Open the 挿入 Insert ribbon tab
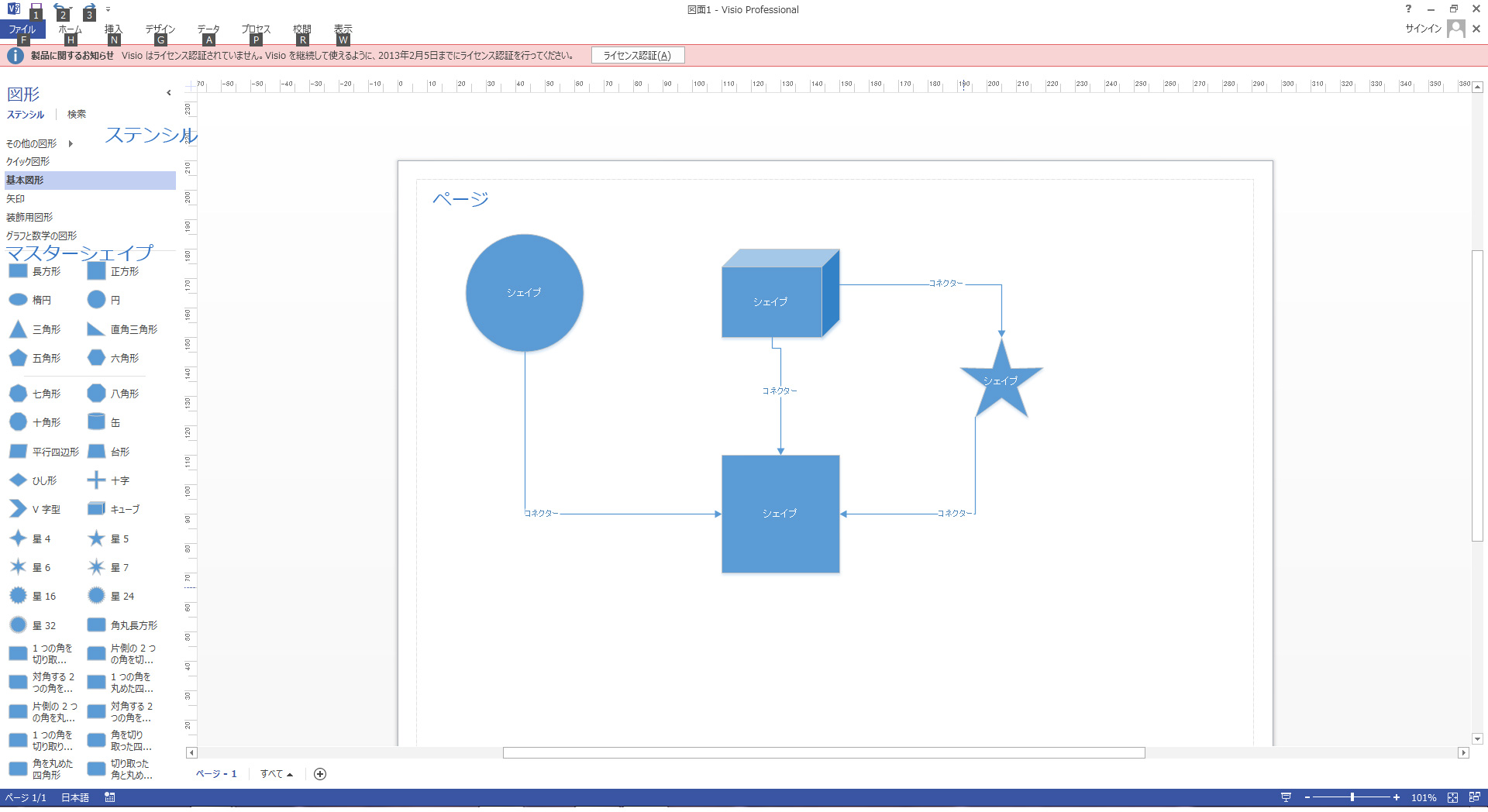Viewport: 1488px width, 812px height. (x=114, y=29)
